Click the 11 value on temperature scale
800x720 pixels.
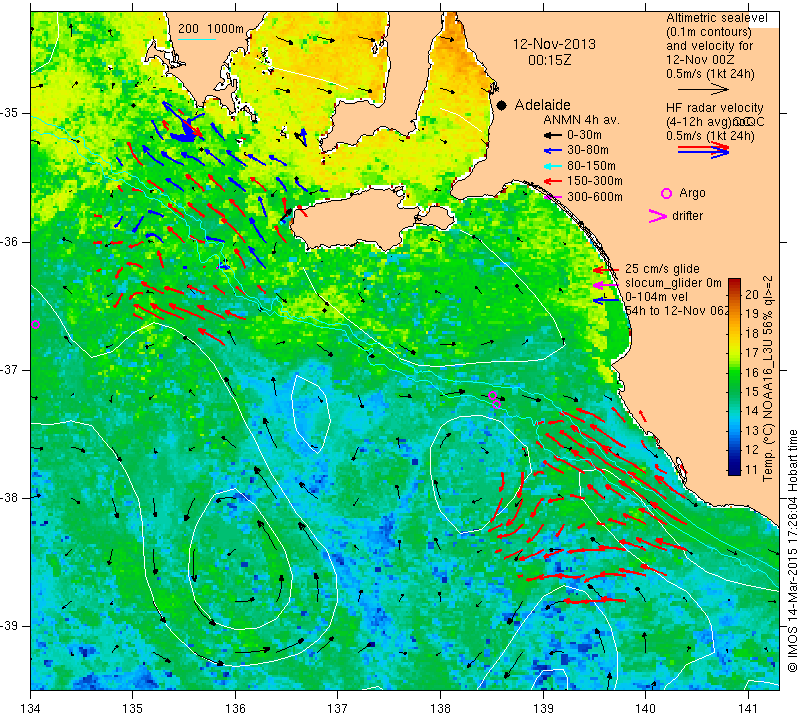pyautogui.click(x=752, y=469)
